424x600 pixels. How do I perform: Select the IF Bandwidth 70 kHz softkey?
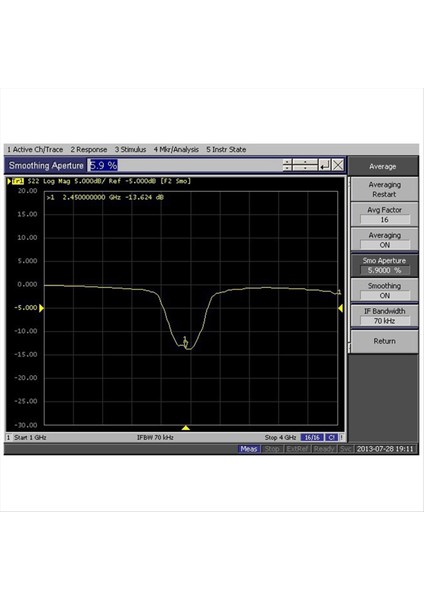tap(384, 316)
